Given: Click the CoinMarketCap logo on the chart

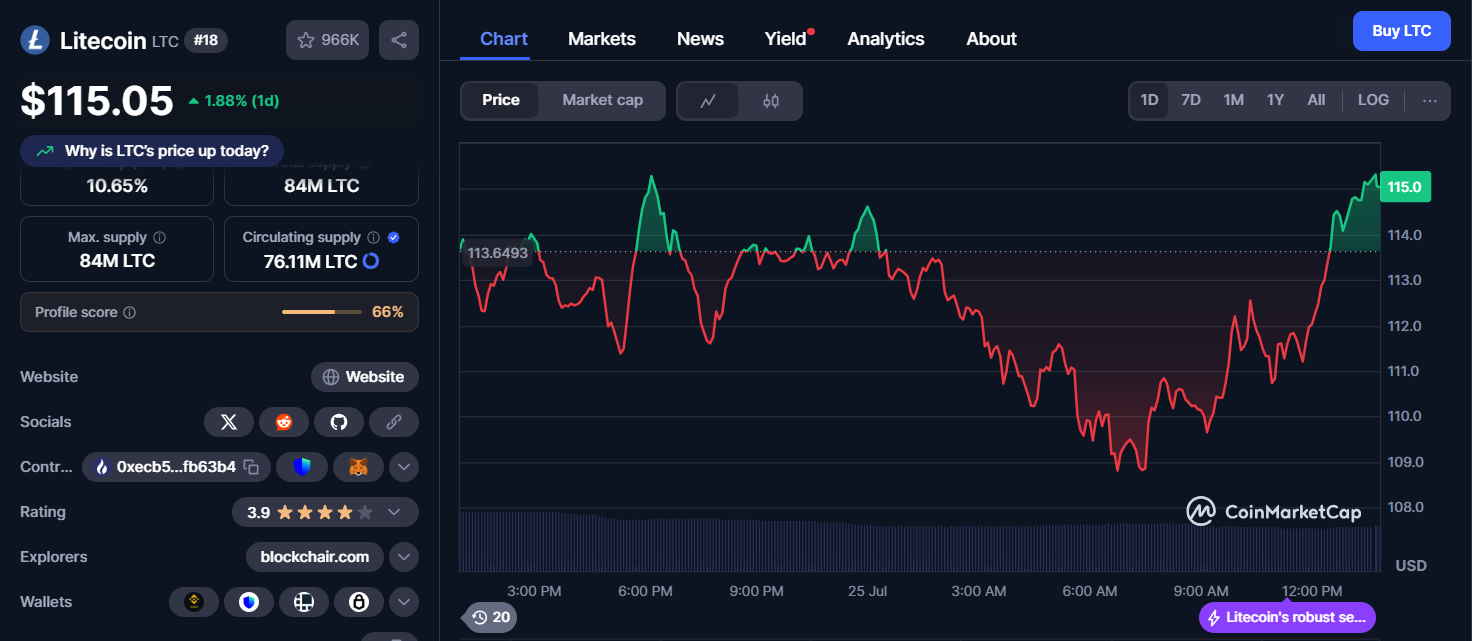Looking at the screenshot, I should pyautogui.click(x=1273, y=512).
